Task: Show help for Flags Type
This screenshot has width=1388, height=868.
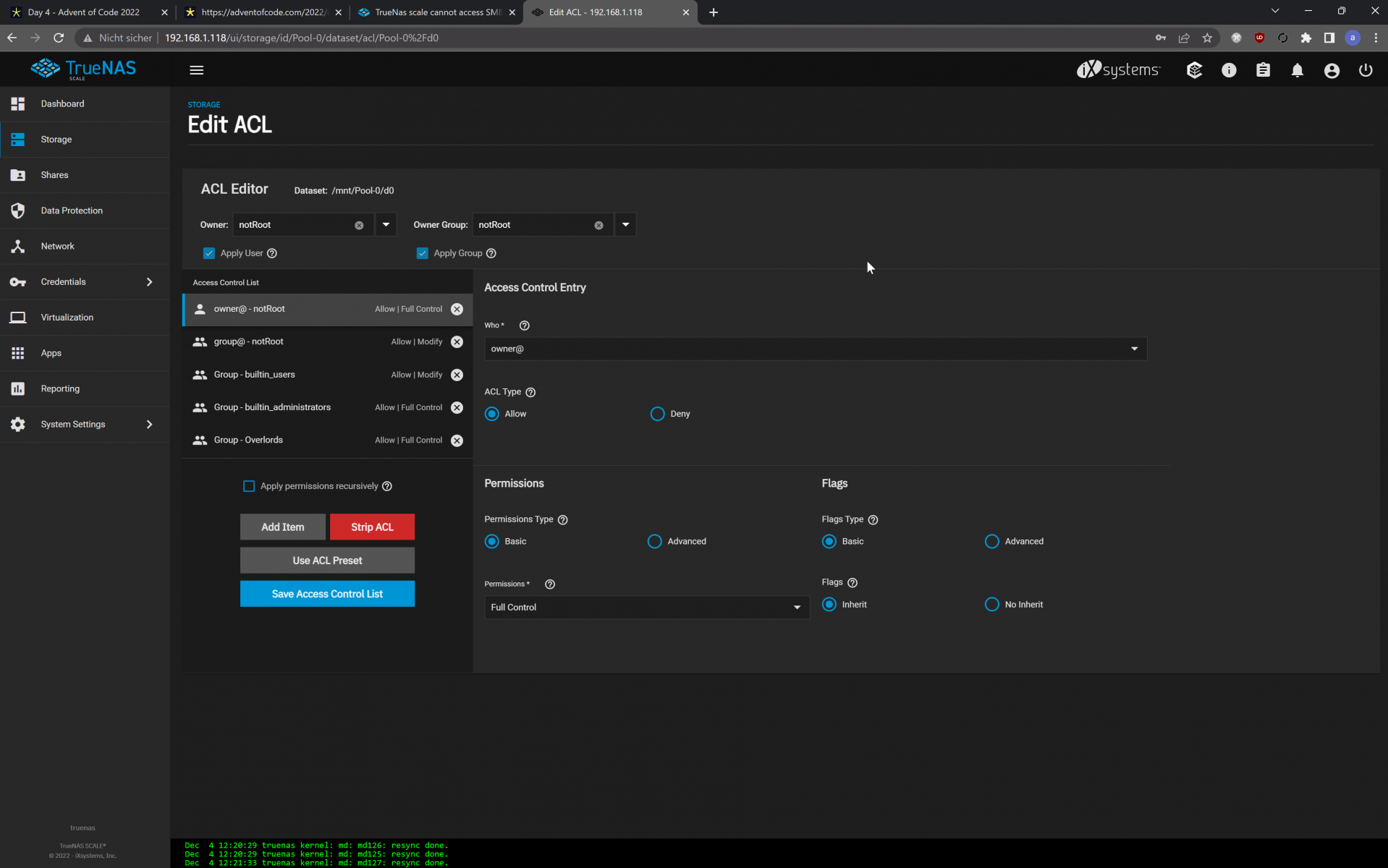Action: click(873, 519)
